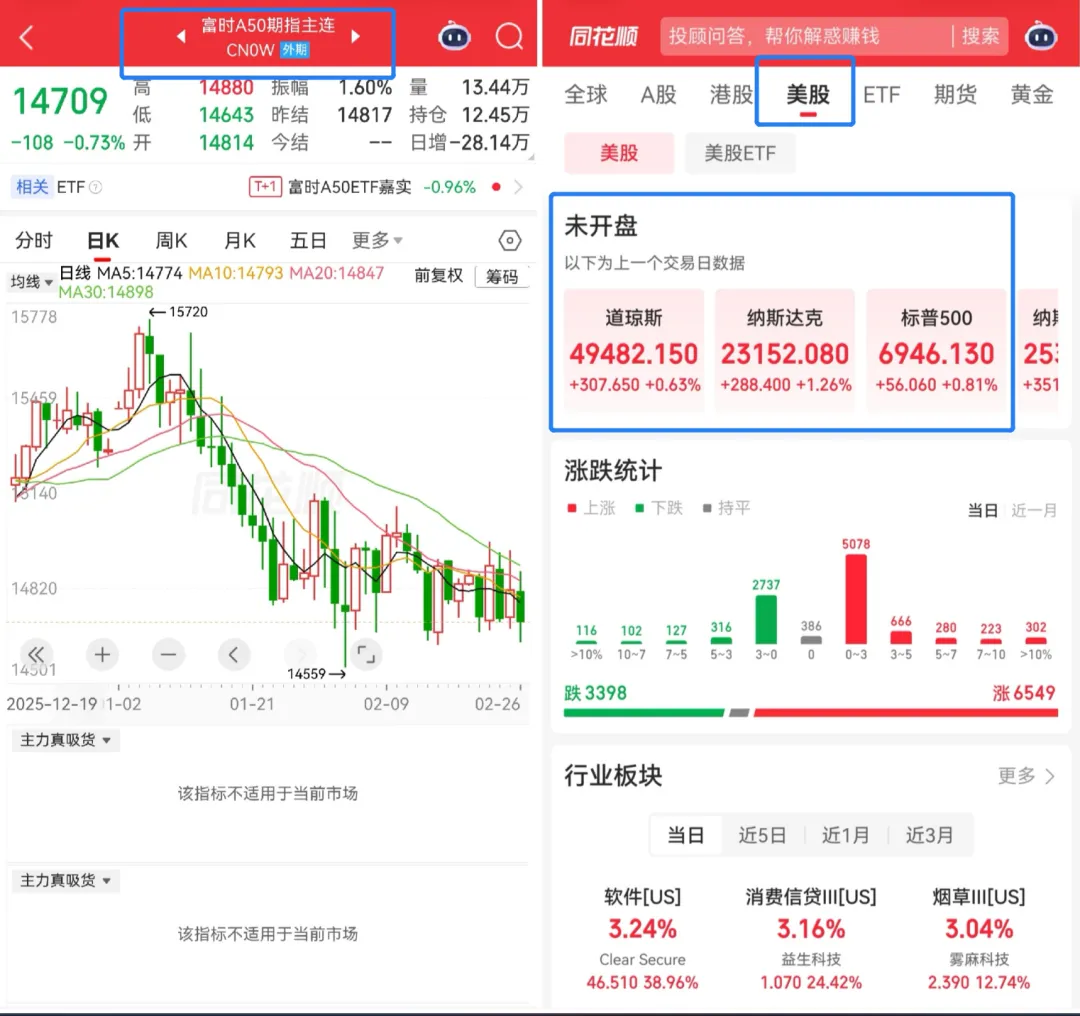
Task: Switch to the A股 market tab
Action: tap(658, 94)
